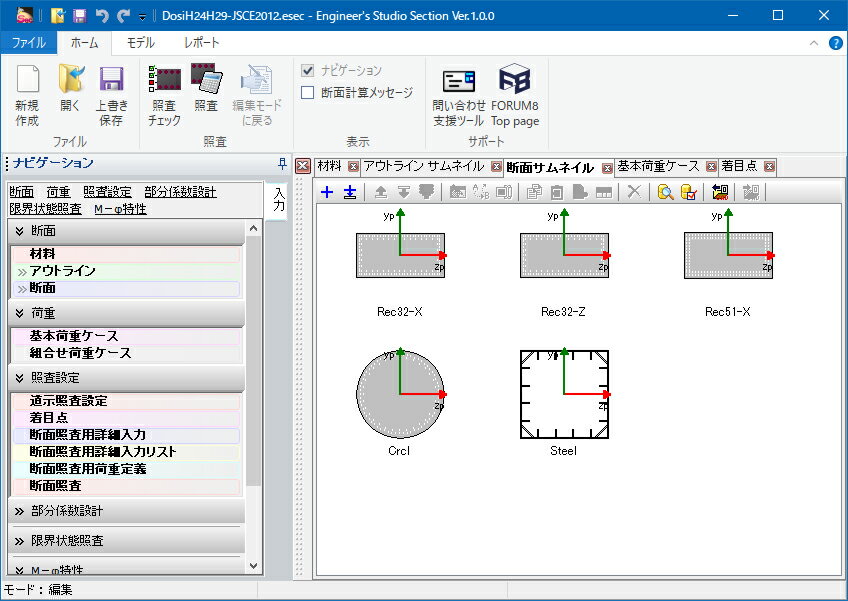
Task: Close the 着目点 tab
Action: 769,167
